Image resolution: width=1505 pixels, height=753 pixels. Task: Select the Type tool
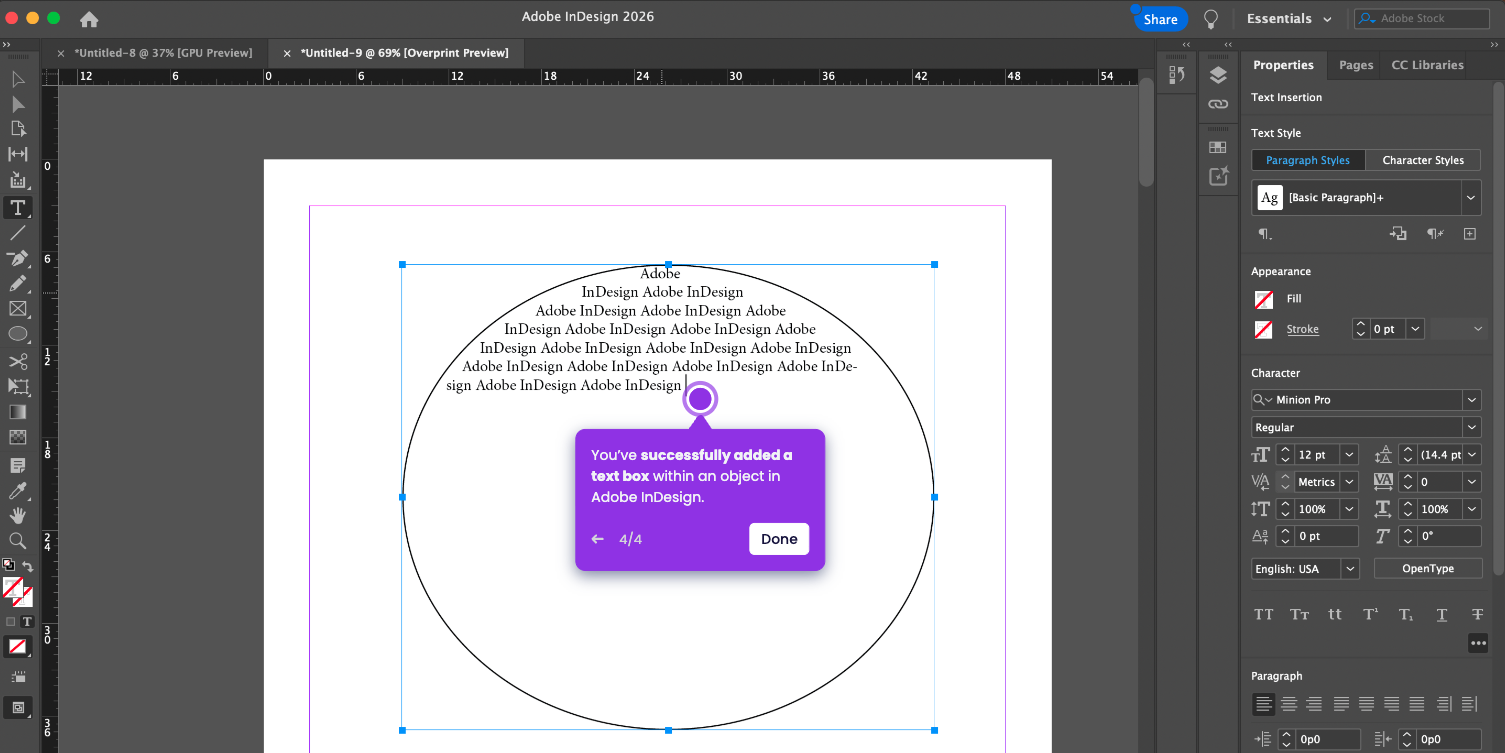coord(18,207)
